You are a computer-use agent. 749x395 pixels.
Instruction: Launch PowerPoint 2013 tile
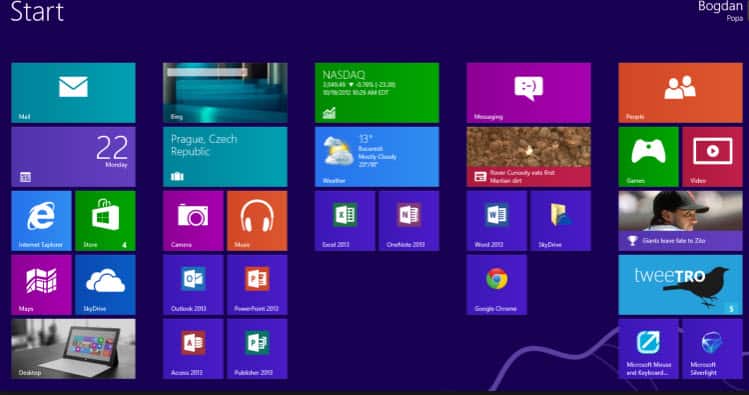(x=257, y=285)
